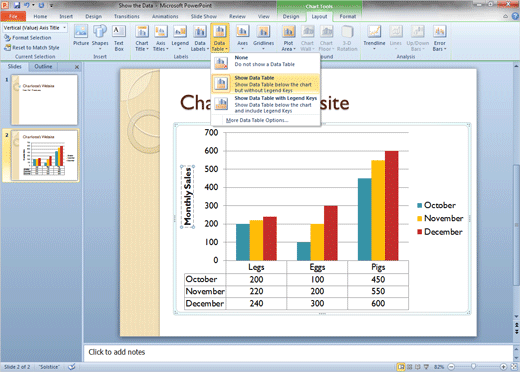Screen dimensions: 520x372
Task: Click the Undo icon in title bar
Action: [x=27, y=5]
